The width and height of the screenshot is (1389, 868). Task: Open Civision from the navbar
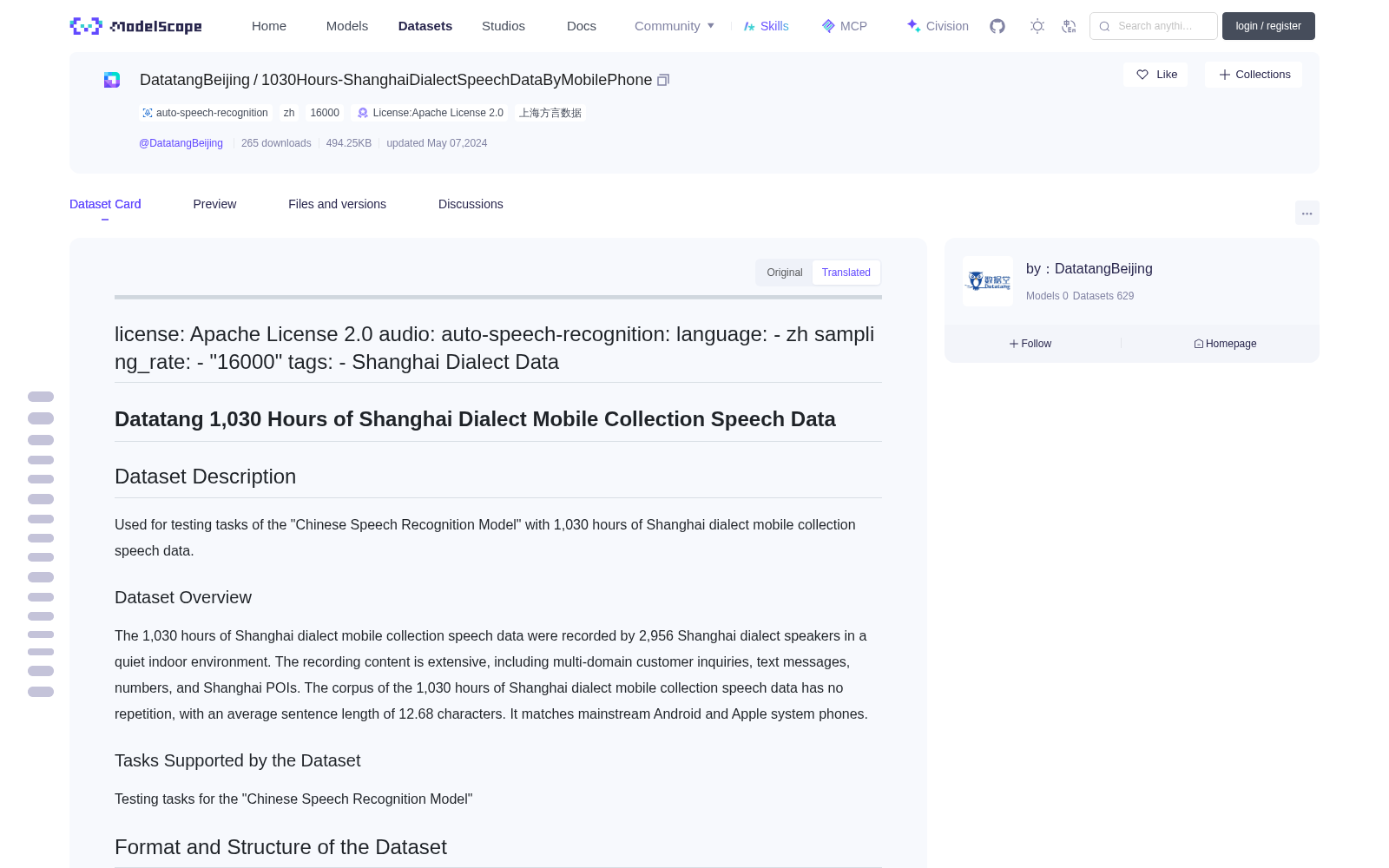(938, 26)
